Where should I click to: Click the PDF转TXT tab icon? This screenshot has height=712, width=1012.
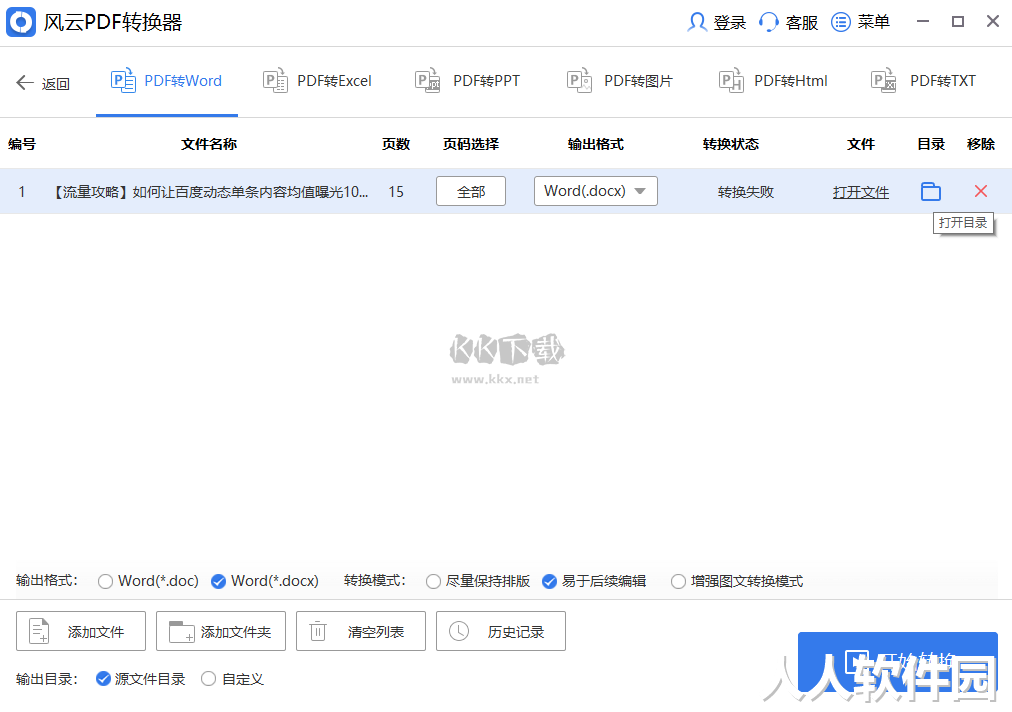pyautogui.click(x=884, y=81)
